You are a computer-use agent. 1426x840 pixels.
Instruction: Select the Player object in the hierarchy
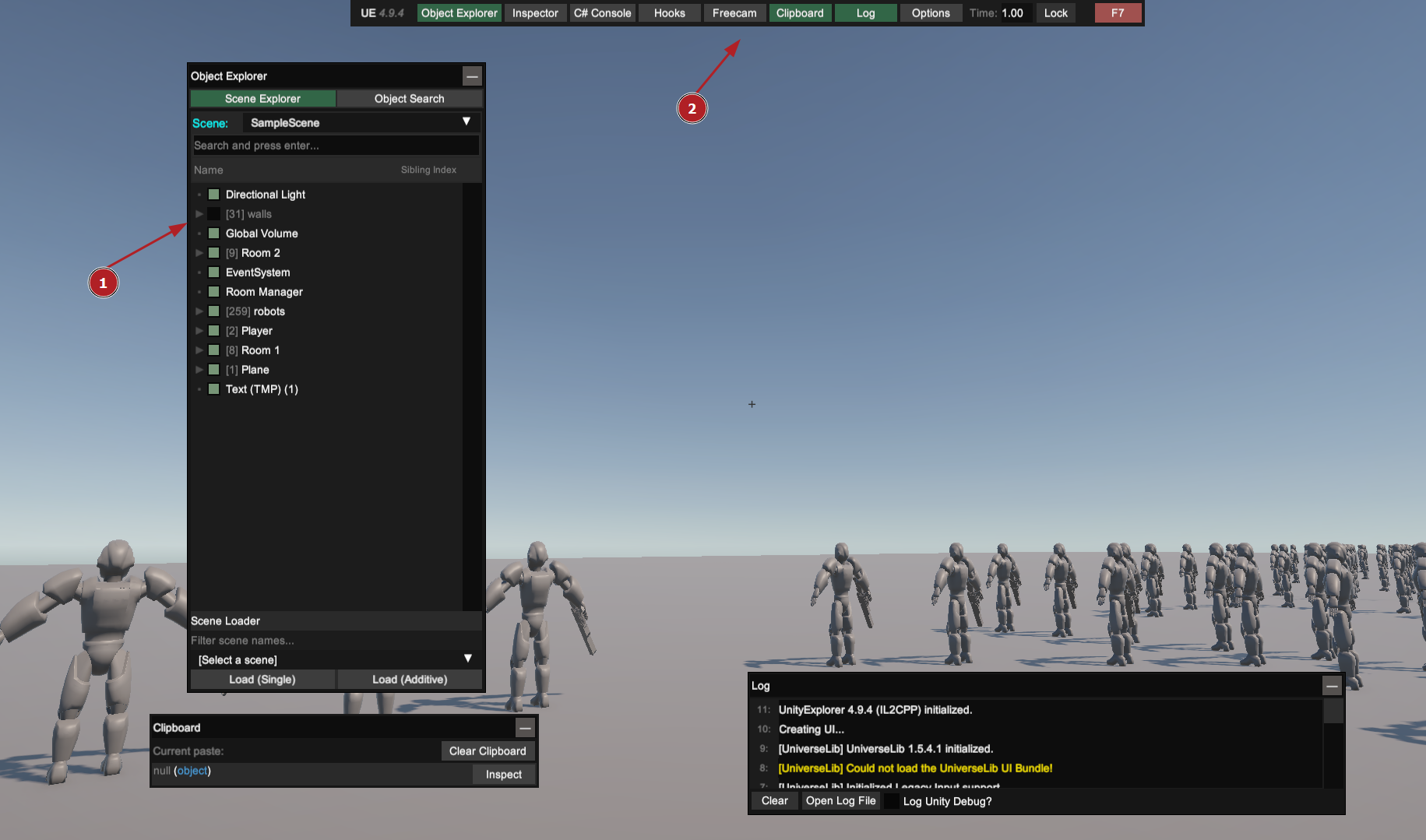click(257, 331)
